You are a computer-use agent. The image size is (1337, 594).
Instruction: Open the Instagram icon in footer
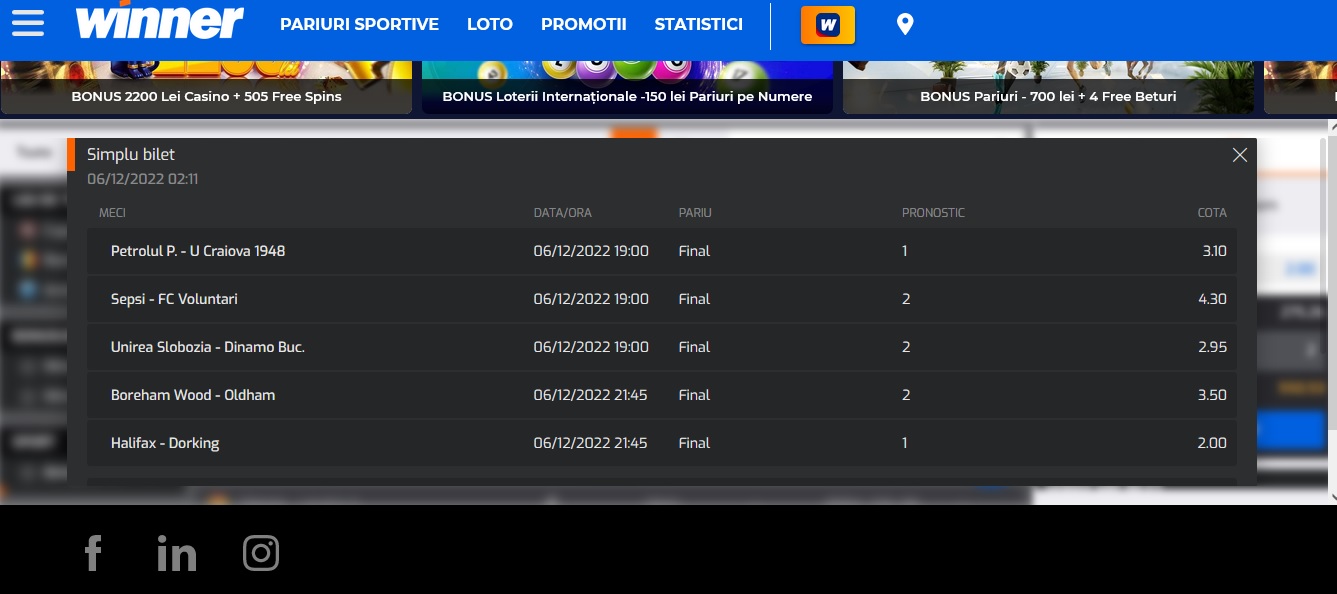point(261,553)
